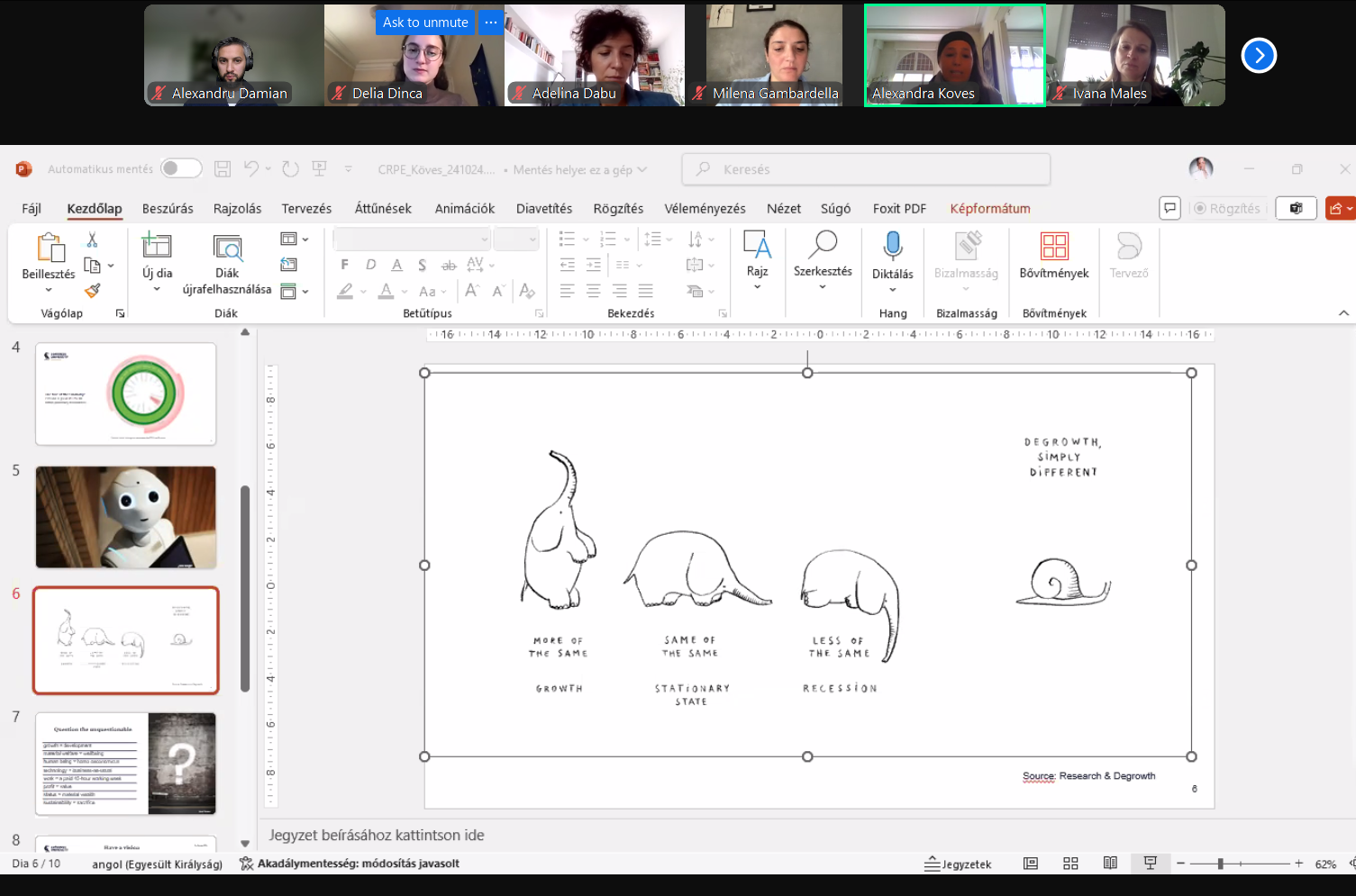Image resolution: width=1356 pixels, height=896 pixels.
Task: Click Ask to unmute button
Action: pyautogui.click(x=425, y=23)
